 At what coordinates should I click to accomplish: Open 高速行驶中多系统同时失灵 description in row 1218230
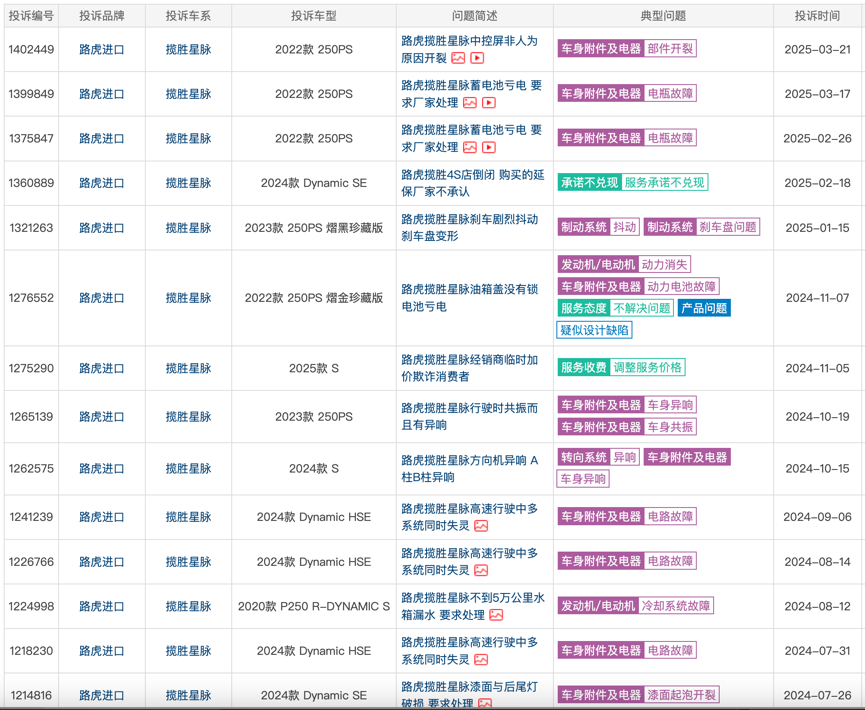(x=469, y=651)
